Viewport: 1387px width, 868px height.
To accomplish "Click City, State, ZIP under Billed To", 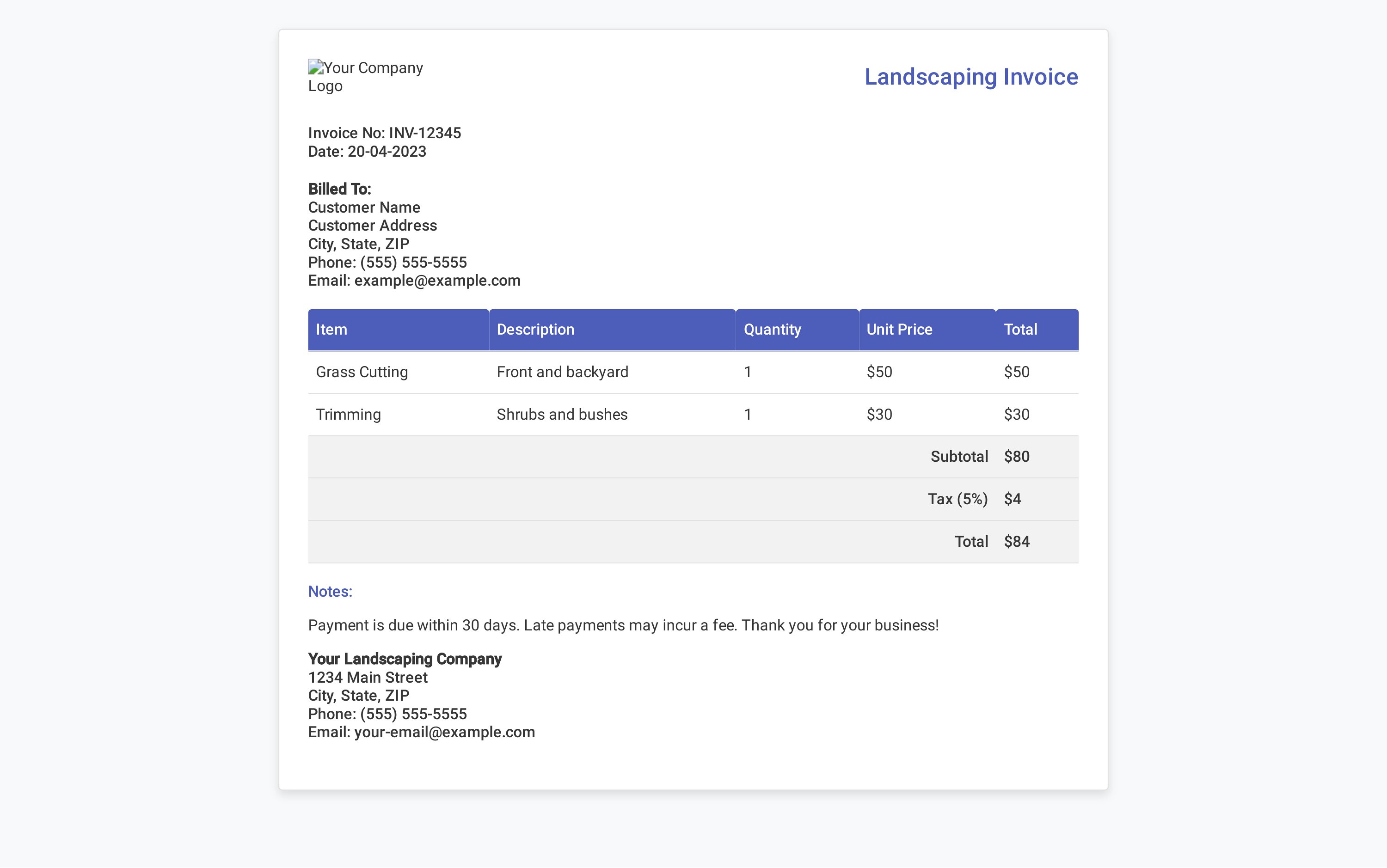I will [359, 244].
